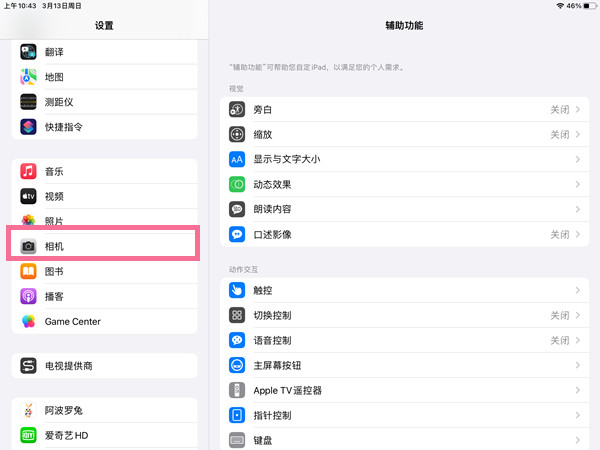Expand the 动态效果 row chevron
This screenshot has width=600, height=450.
(578, 184)
